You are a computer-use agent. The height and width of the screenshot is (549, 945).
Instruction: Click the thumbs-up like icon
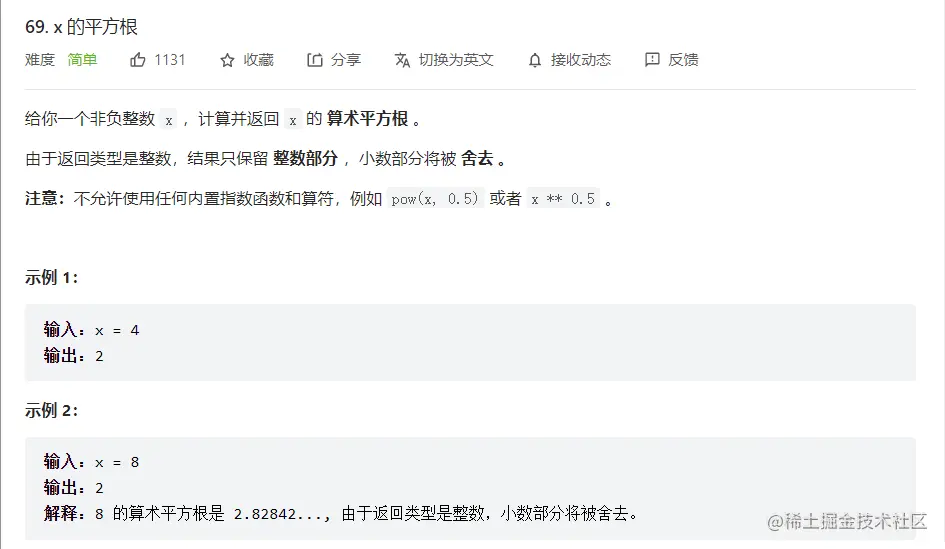pos(137,60)
